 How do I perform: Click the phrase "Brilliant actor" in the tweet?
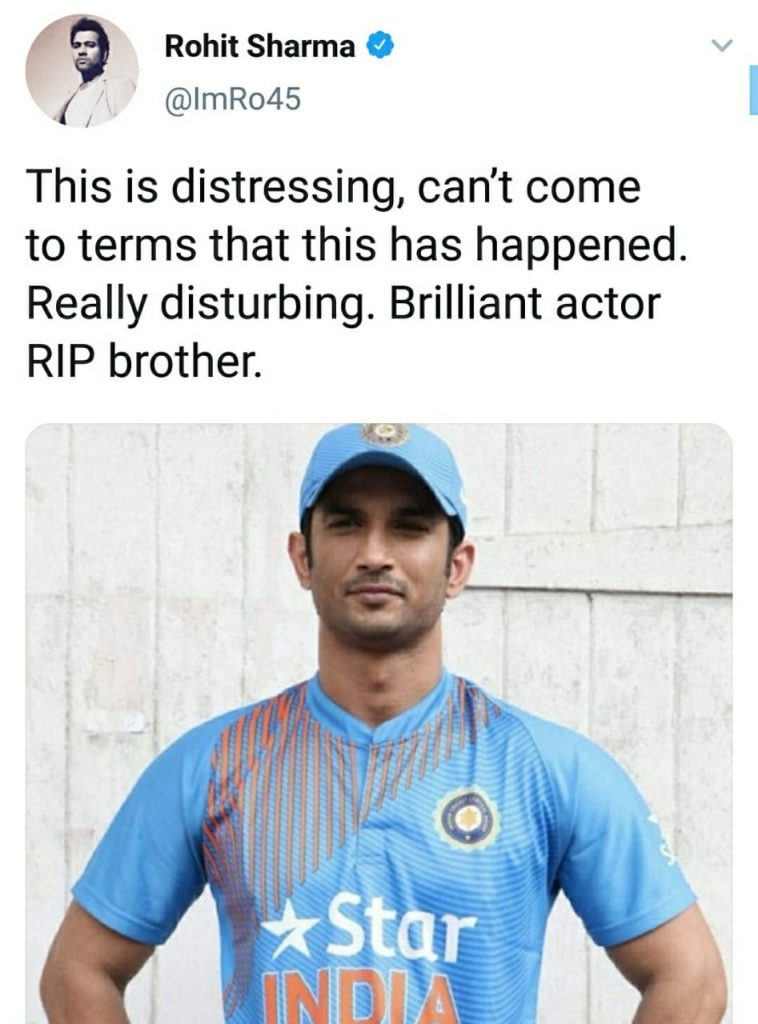525,304
